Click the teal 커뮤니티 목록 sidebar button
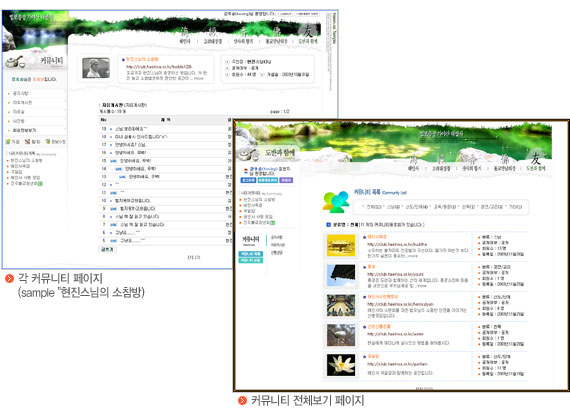 [250, 254]
